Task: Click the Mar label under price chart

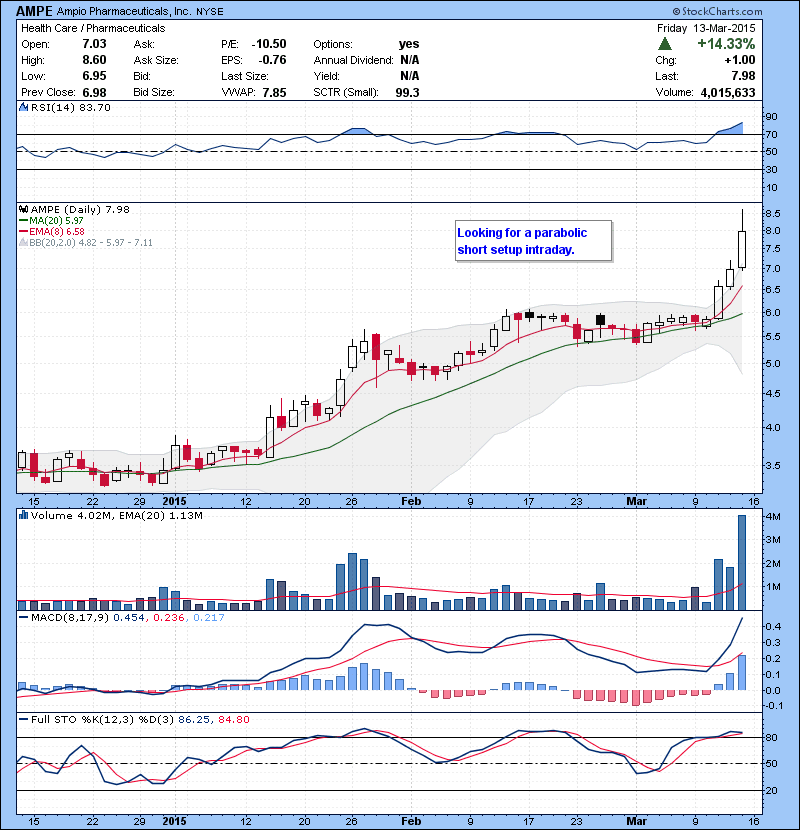Action: pyautogui.click(x=636, y=501)
